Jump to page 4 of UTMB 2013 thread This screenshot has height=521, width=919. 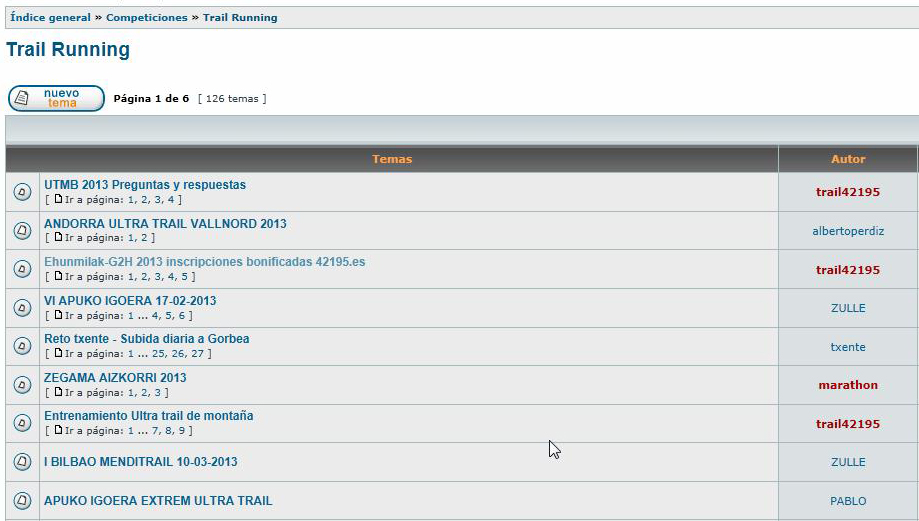click(x=171, y=200)
